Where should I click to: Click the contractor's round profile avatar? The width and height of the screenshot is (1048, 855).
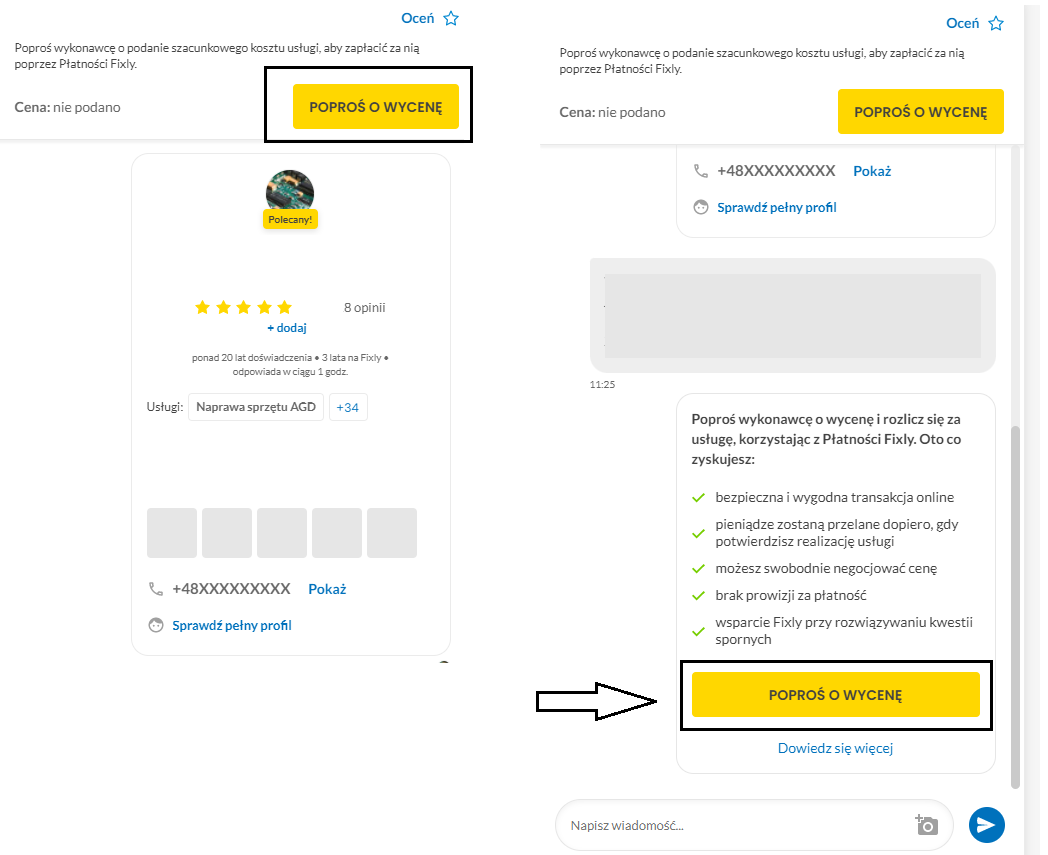(x=290, y=193)
